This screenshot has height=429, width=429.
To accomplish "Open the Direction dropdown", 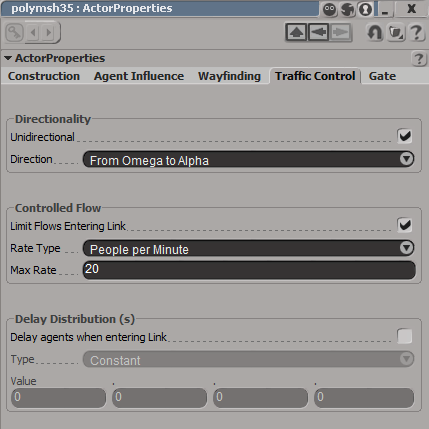I will click(x=248, y=159).
